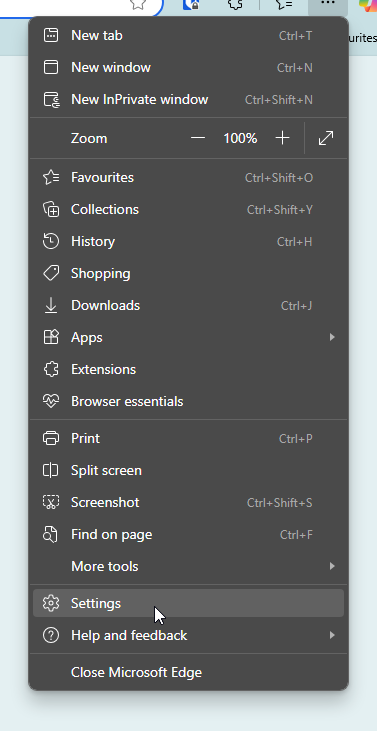377x731 pixels.
Task: Decrease zoom with the minus button
Action: tap(198, 138)
